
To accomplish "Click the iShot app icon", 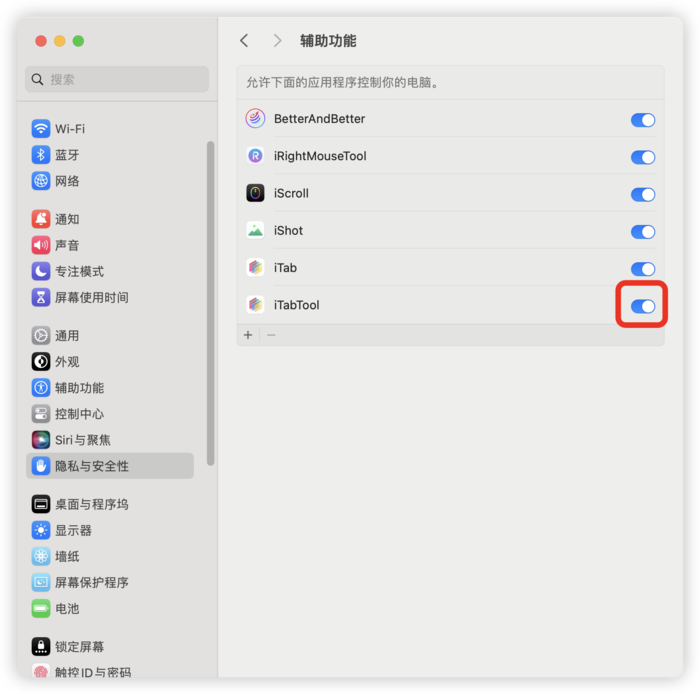I will (255, 230).
